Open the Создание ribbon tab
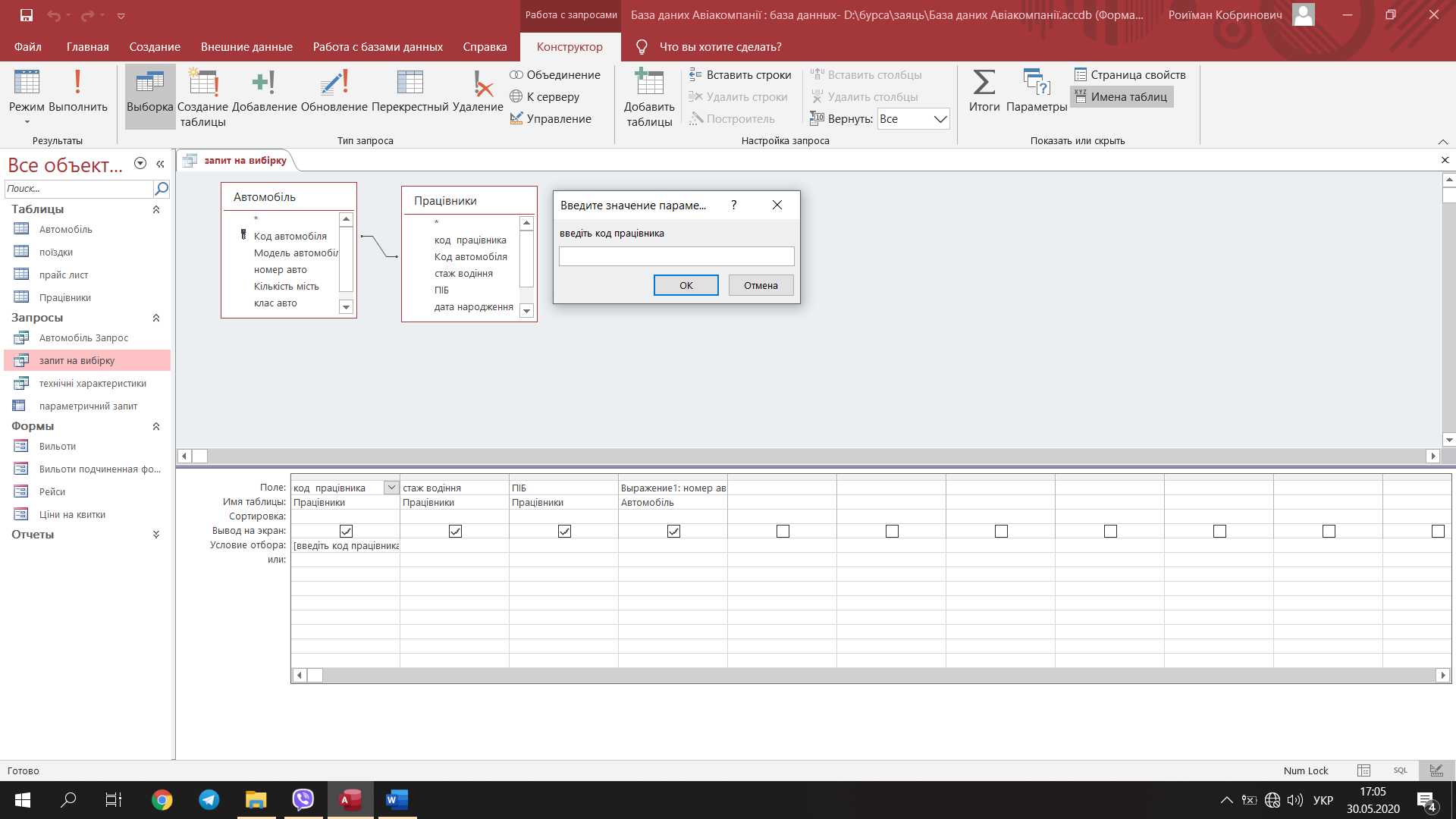The height and width of the screenshot is (819, 1456). (155, 47)
